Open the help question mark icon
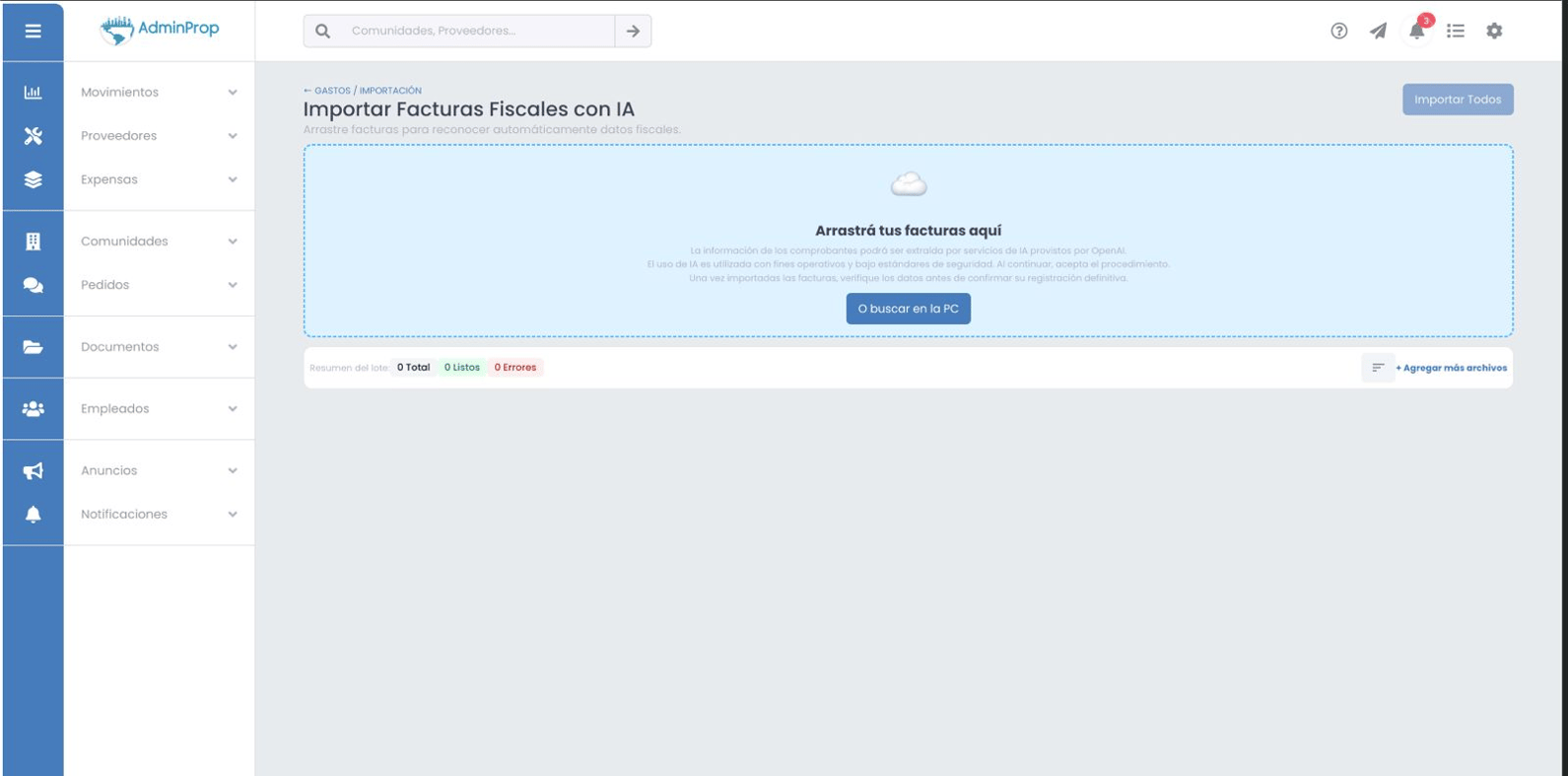1568x776 pixels. coord(1338,31)
